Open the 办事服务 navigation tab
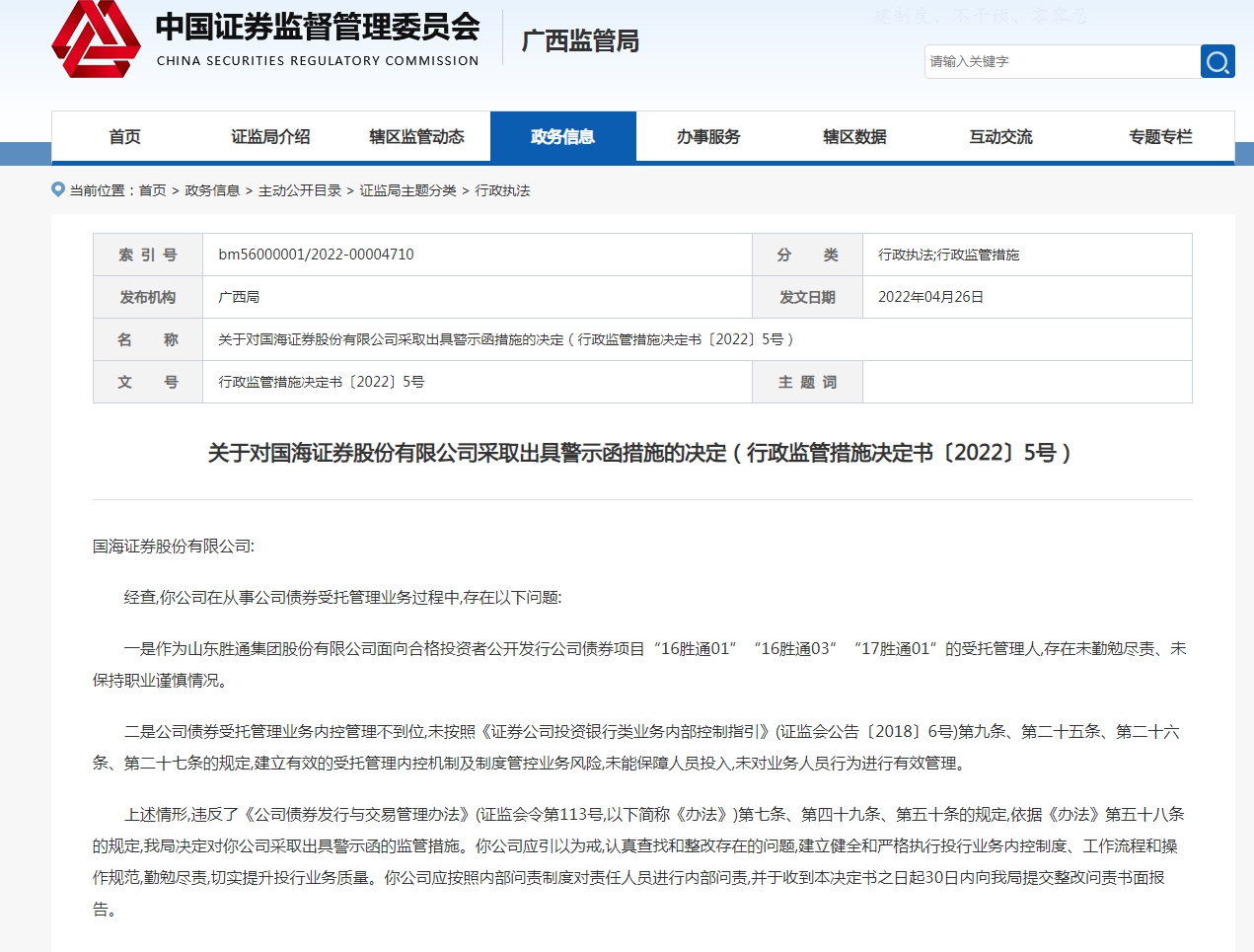Image resolution: width=1254 pixels, height=952 pixels. (x=708, y=136)
